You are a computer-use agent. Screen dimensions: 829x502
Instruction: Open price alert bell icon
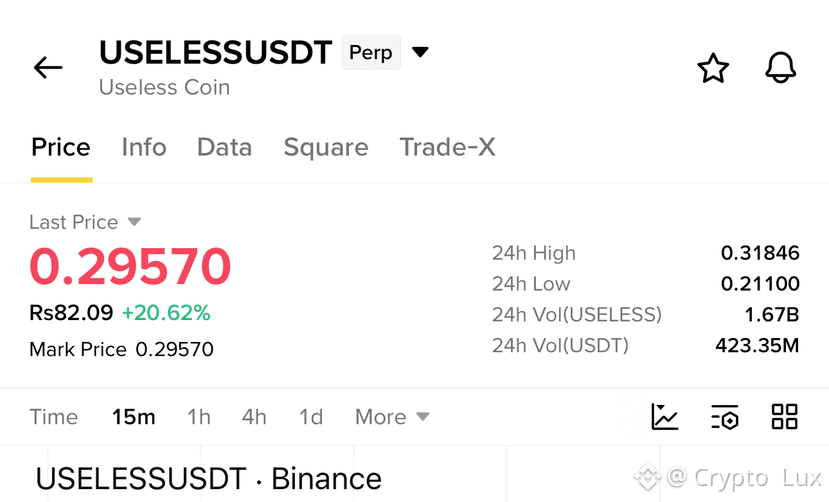pyautogui.click(x=780, y=68)
